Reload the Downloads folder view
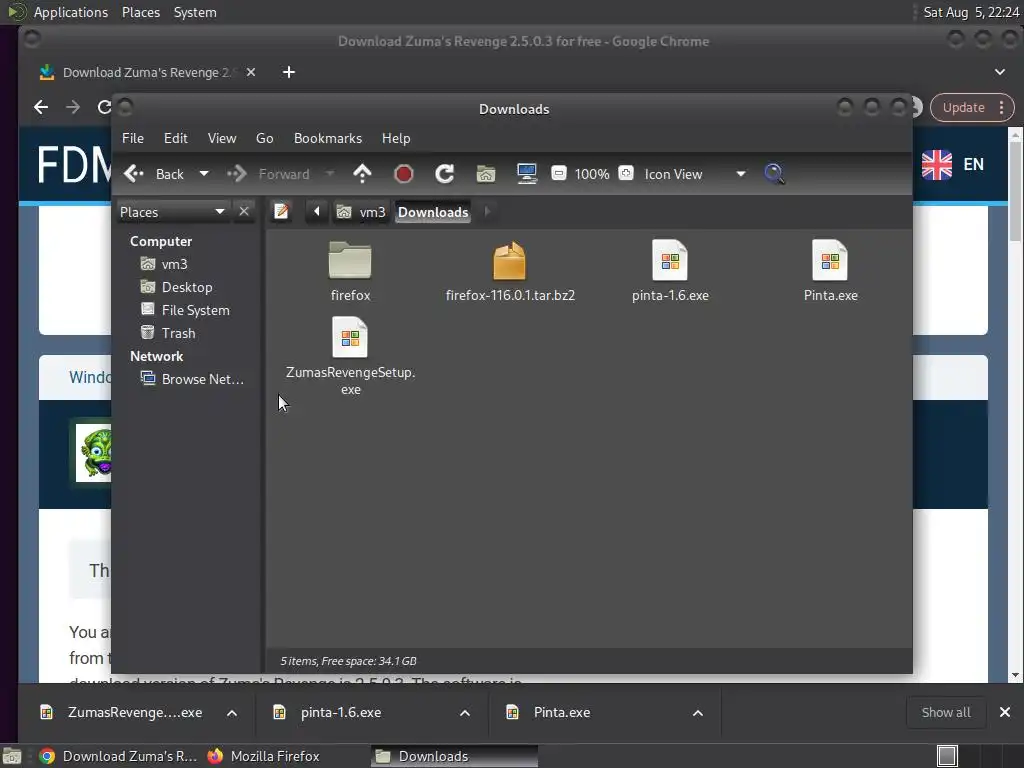 click(x=445, y=174)
